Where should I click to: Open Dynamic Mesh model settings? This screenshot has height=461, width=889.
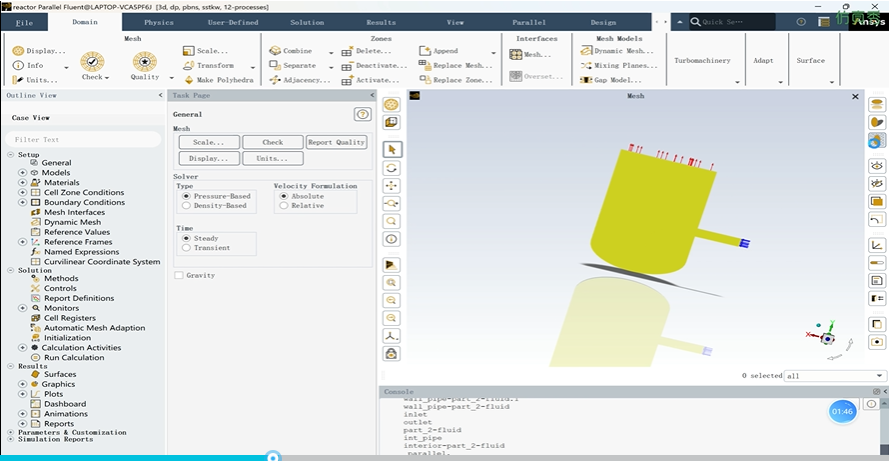coord(617,50)
